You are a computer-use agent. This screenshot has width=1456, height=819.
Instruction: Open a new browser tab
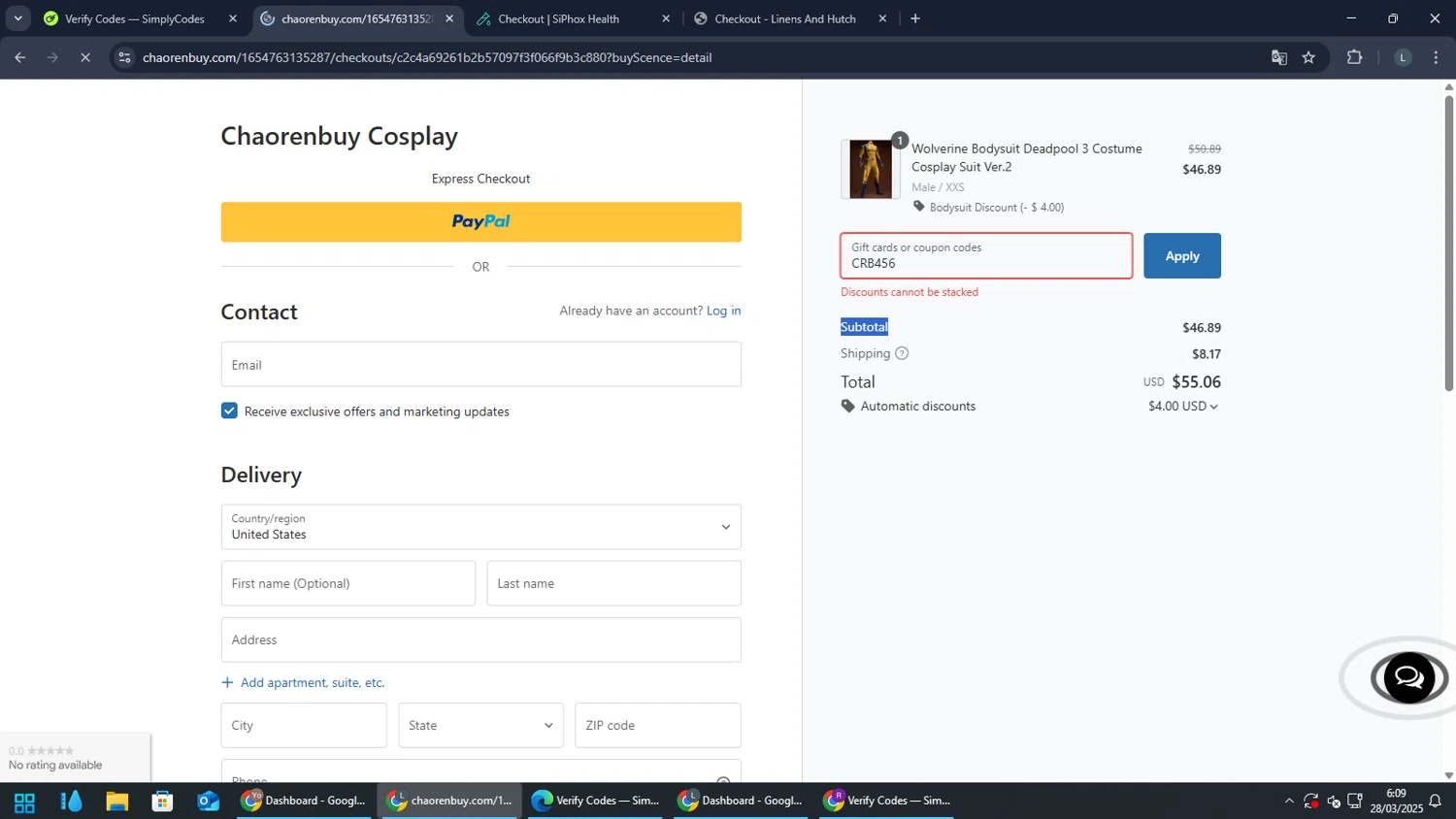coord(915,18)
